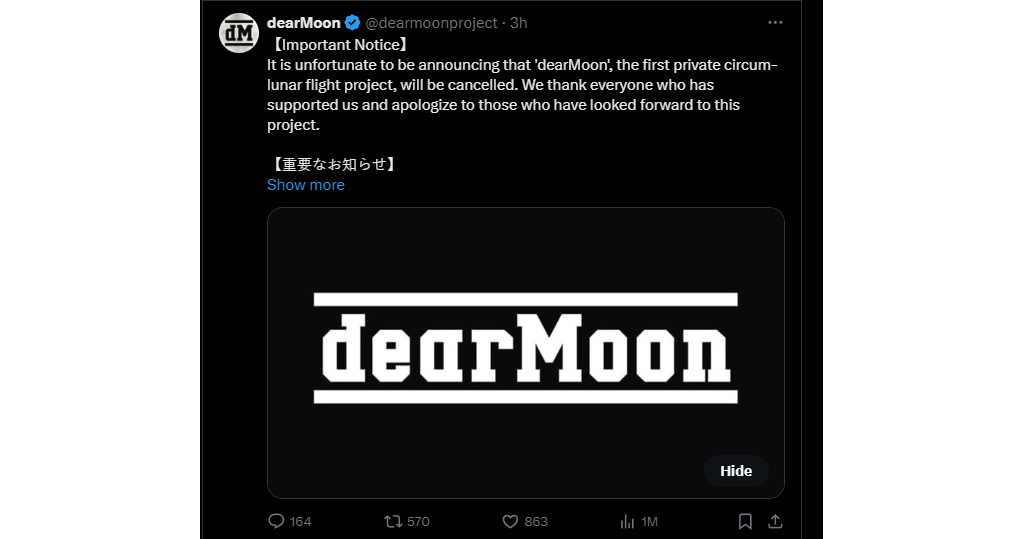The image size is (1024, 539).
Task: Open the post's three-dot More menu
Action: (775, 23)
